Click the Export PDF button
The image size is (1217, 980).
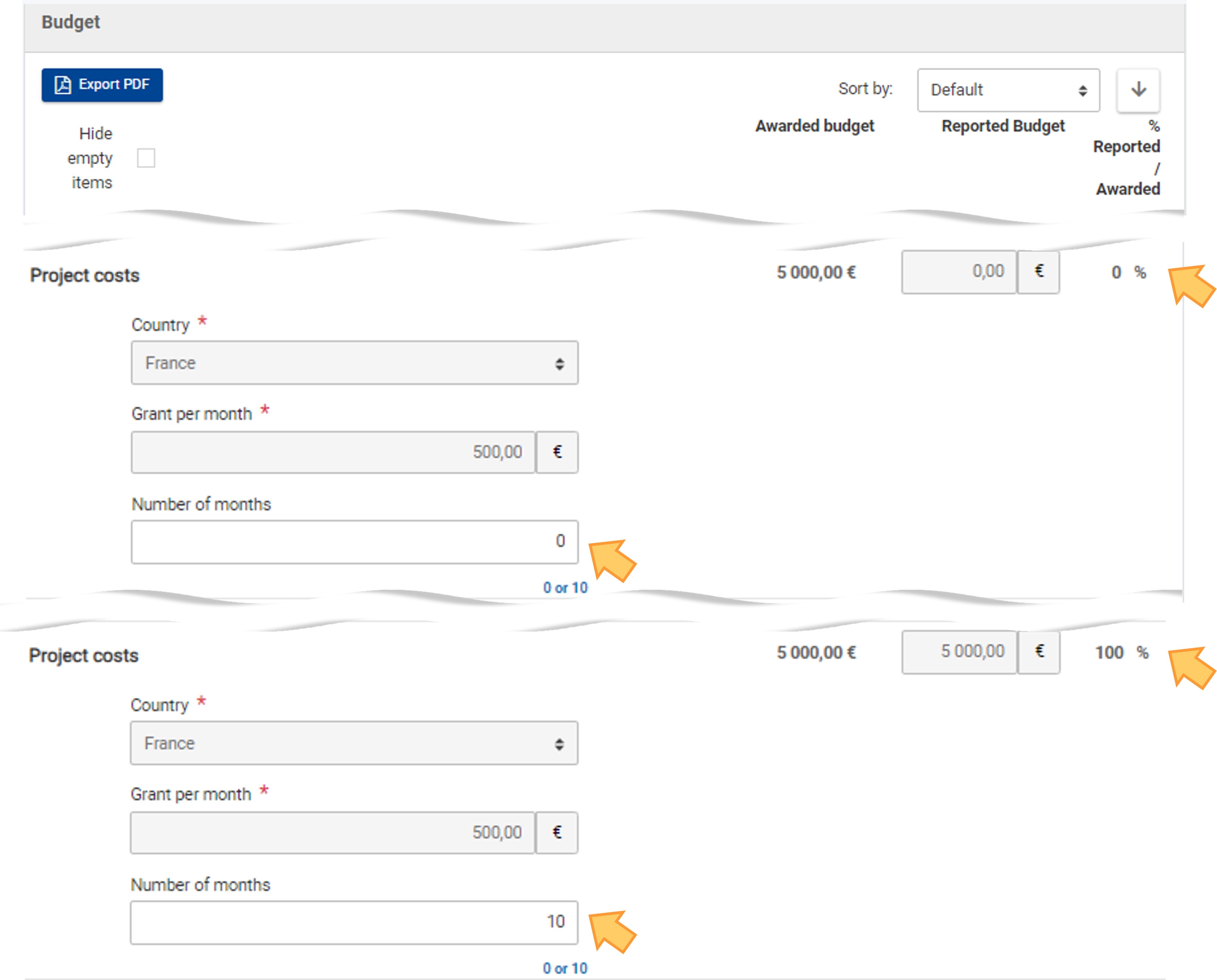point(102,85)
